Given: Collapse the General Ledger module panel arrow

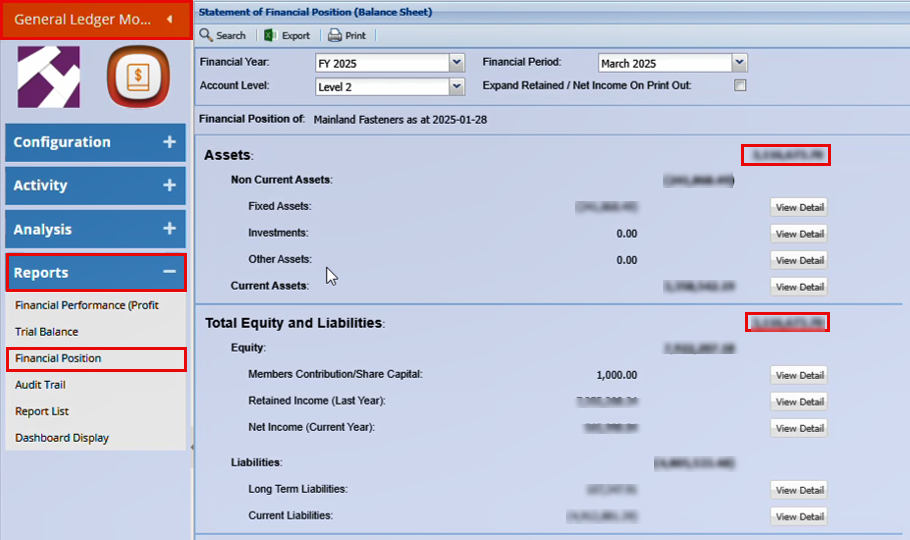Looking at the screenshot, I should click(169, 19).
